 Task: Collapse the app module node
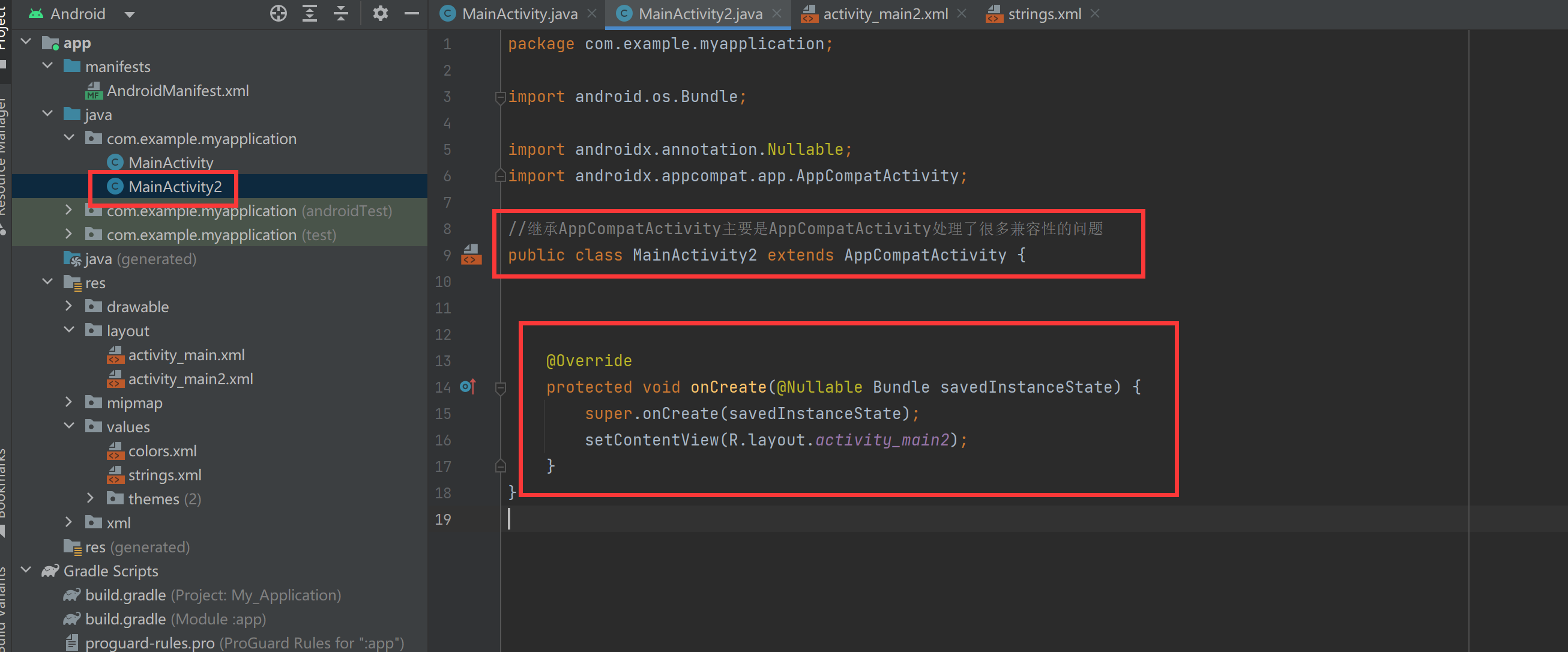pyautogui.click(x=26, y=42)
